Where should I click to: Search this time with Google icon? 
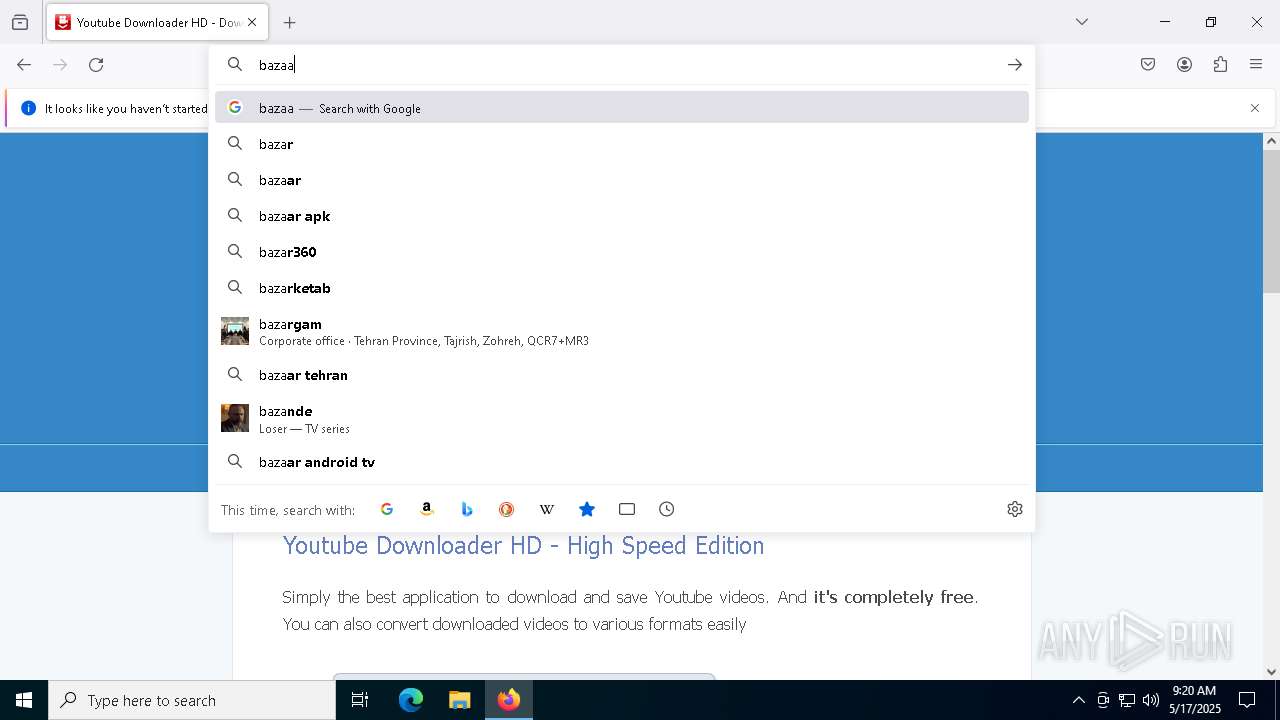[x=387, y=509]
